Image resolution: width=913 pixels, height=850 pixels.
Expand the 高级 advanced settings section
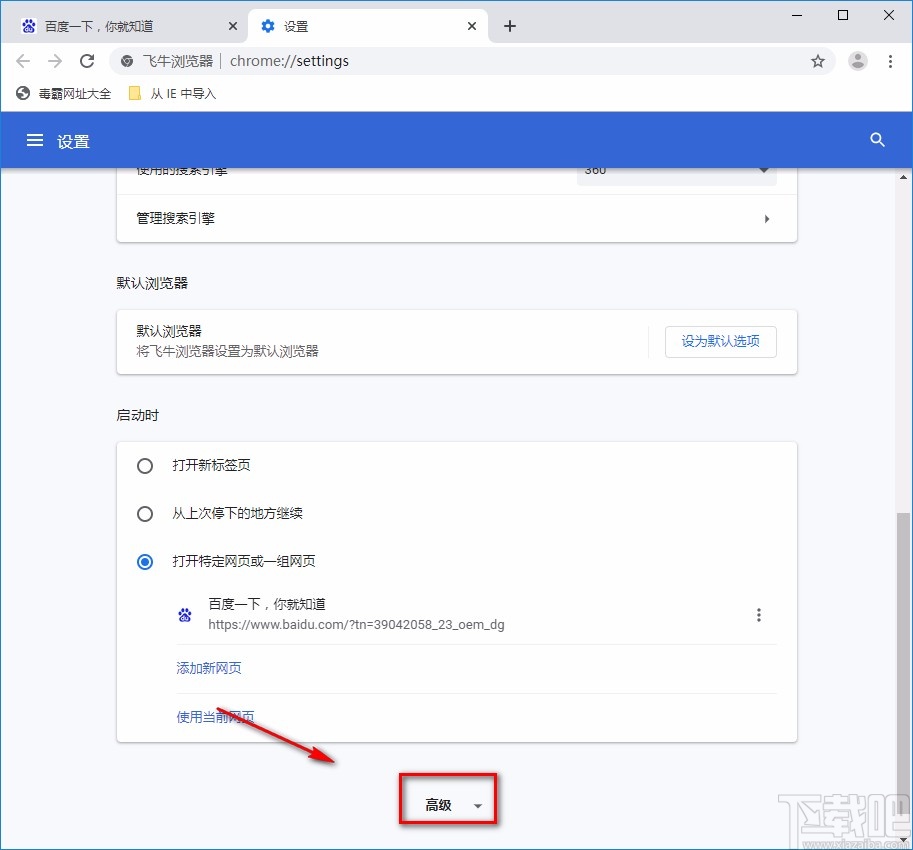[447, 799]
